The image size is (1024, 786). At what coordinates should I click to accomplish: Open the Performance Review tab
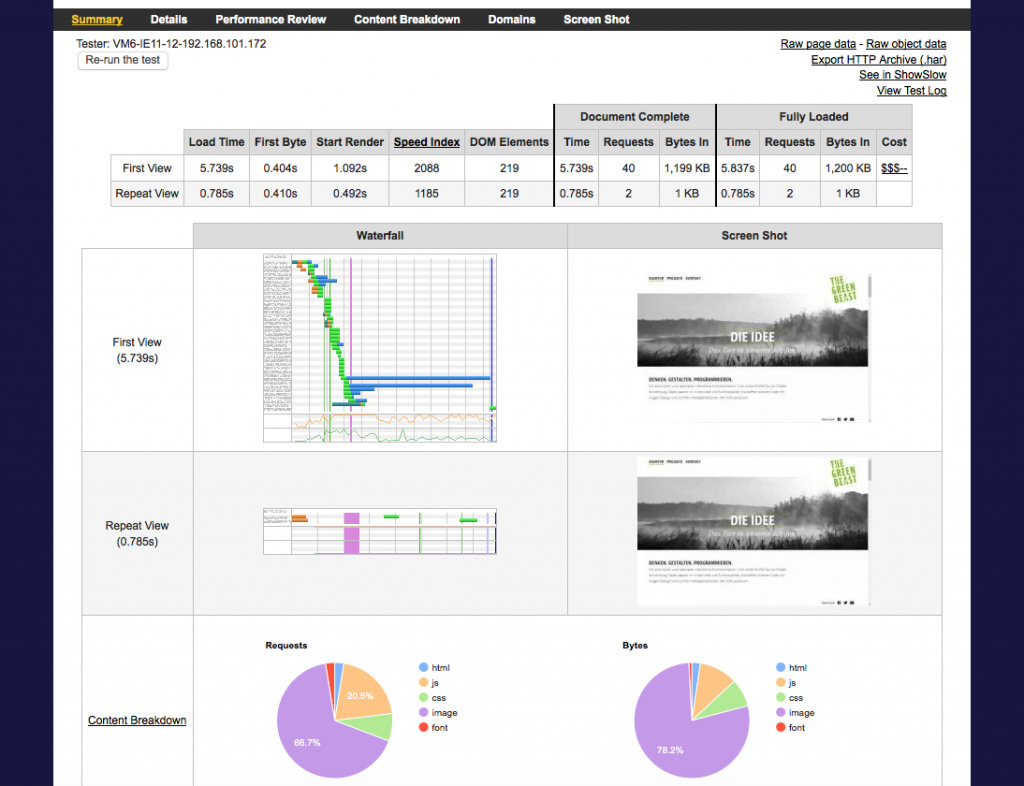(270, 19)
